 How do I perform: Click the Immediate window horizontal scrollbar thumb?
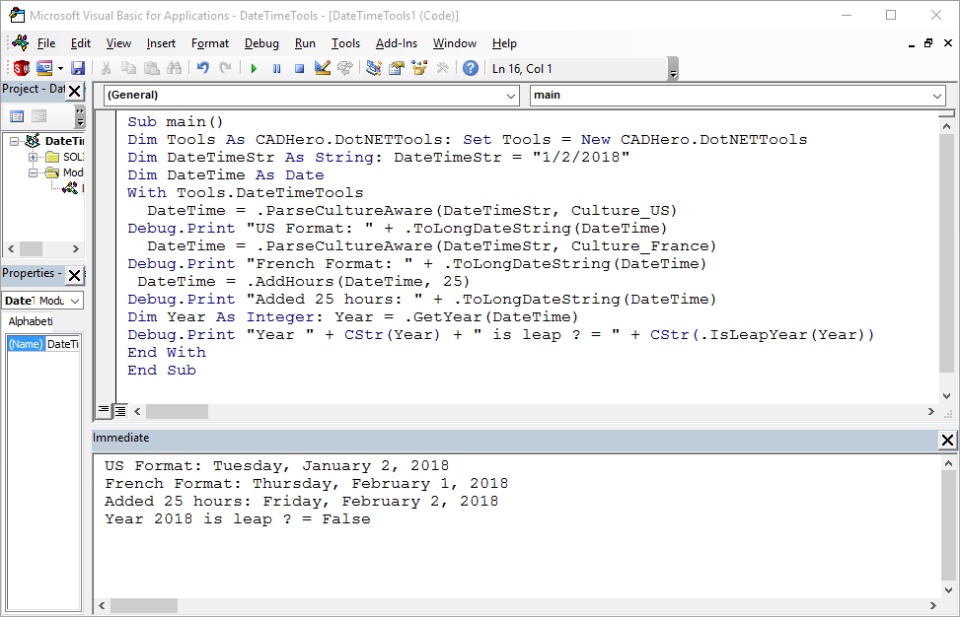144,606
